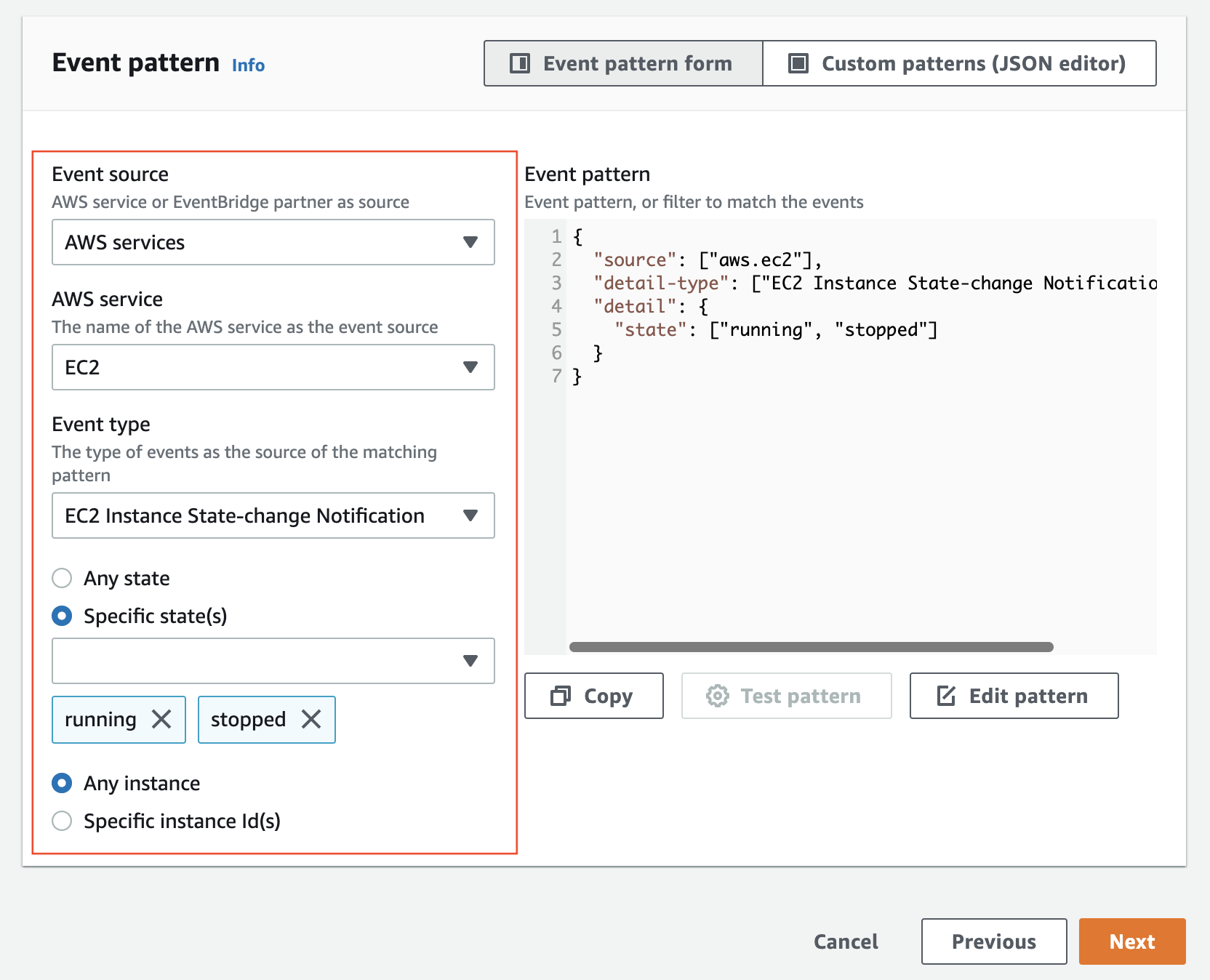The width and height of the screenshot is (1210, 980).
Task: Click the running tag label text
Action: pos(100,720)
